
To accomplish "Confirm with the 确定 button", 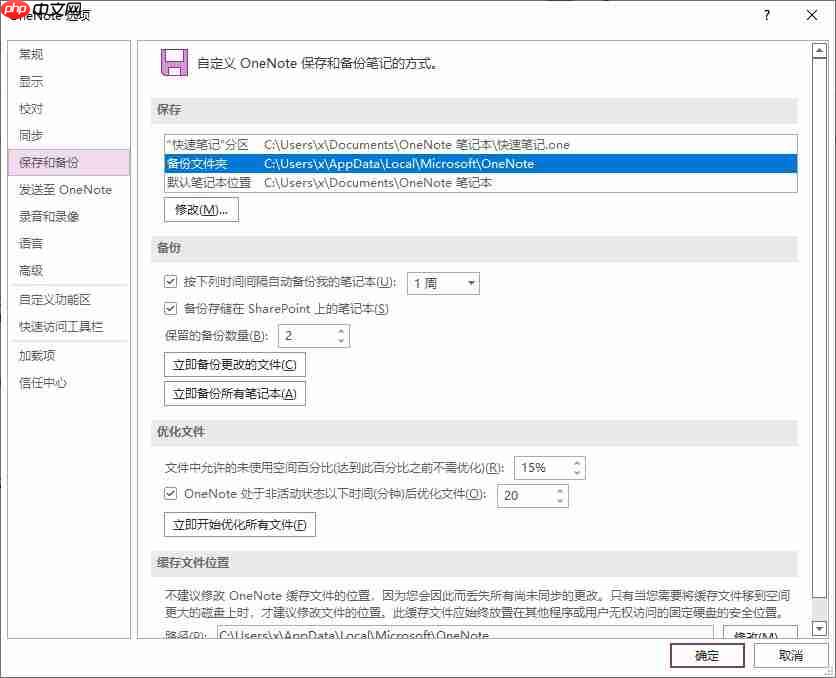I will point(707,656).
